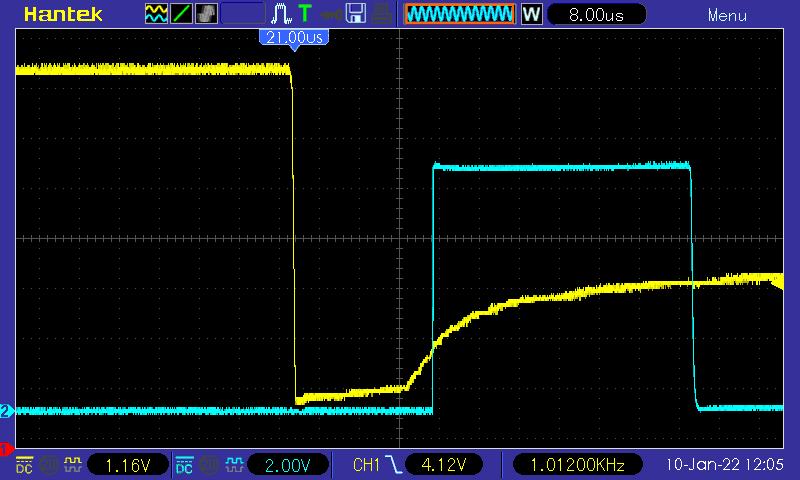
Task: Click the channel 1 ground level marker
Action: pyautogui.click(x=6, y=449)
